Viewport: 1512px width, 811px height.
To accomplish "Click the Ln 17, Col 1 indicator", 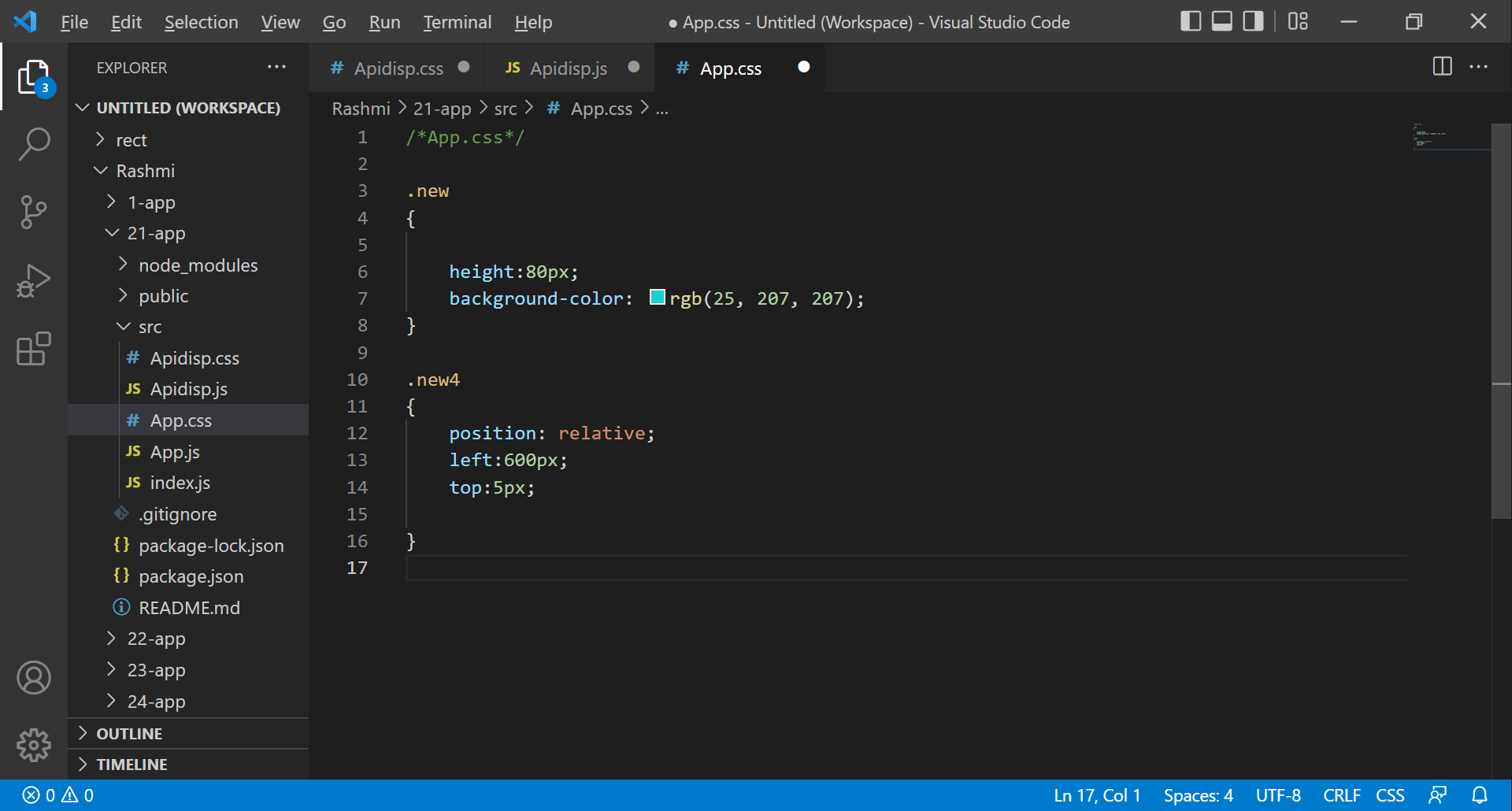I will click(x=1097, y=795).
